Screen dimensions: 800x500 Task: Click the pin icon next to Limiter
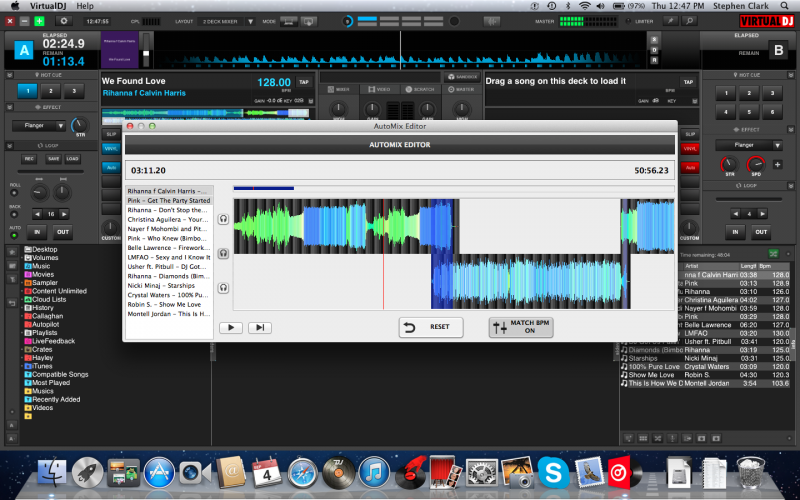click(x=670, y=21)
